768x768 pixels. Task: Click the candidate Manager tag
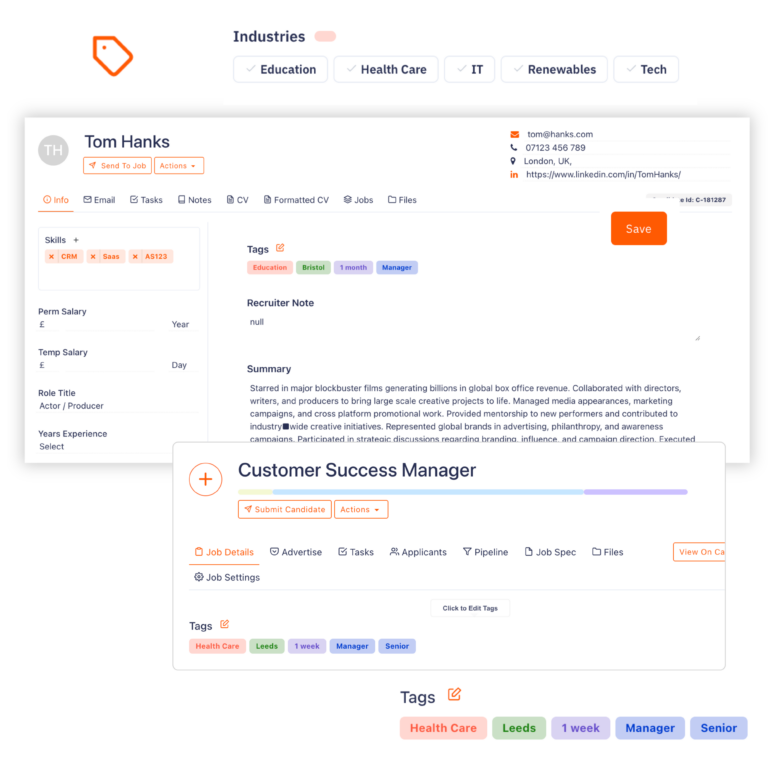coord(397,267)
